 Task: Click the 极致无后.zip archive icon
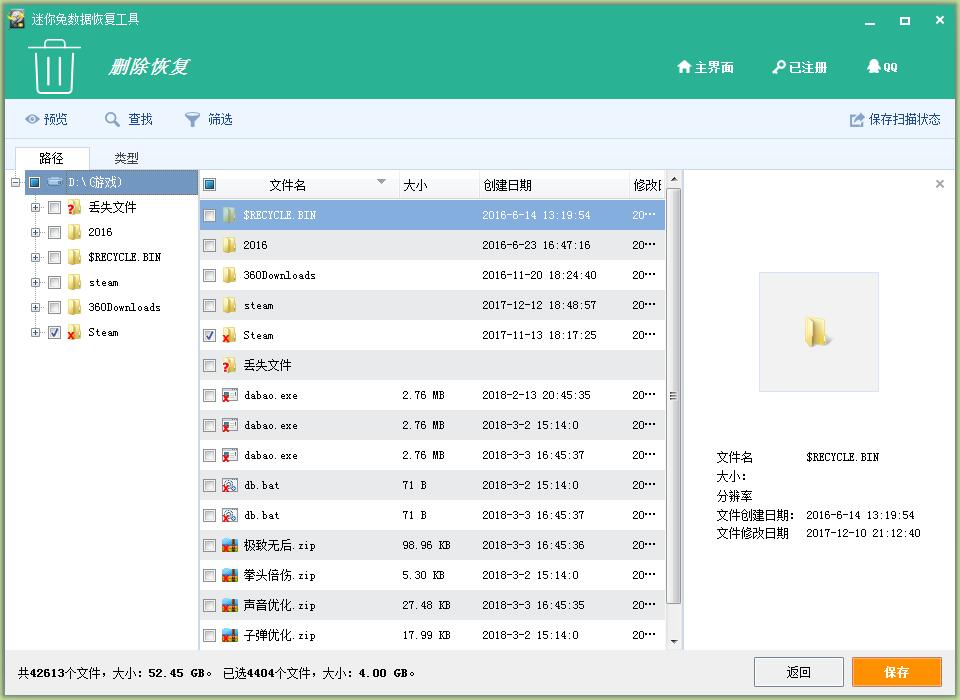[230, 545]
